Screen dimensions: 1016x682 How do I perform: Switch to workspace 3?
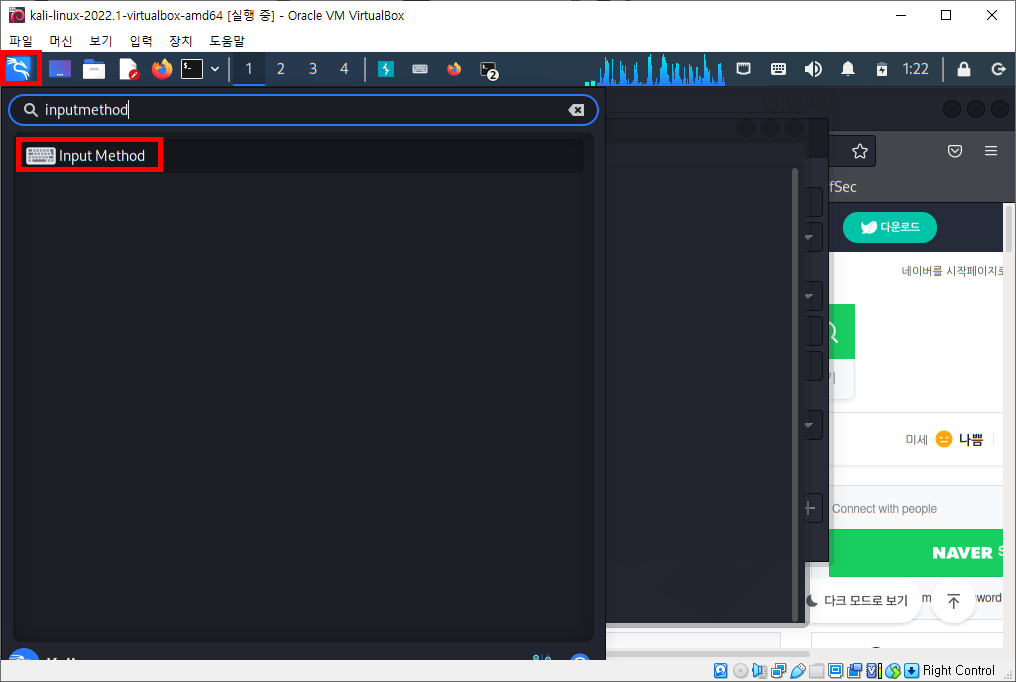[x=312, y=69]
